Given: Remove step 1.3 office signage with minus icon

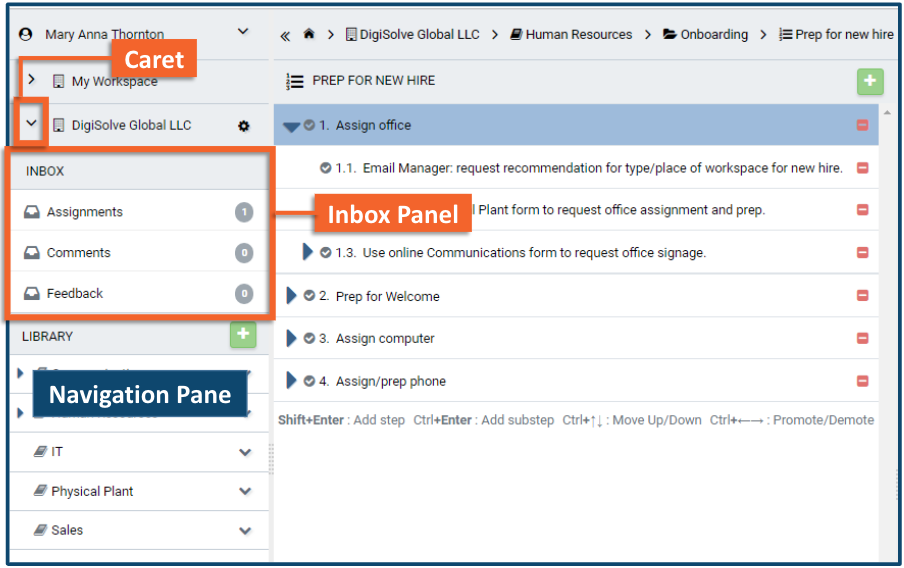Looking at the screenshot, I should pos(862,253).
